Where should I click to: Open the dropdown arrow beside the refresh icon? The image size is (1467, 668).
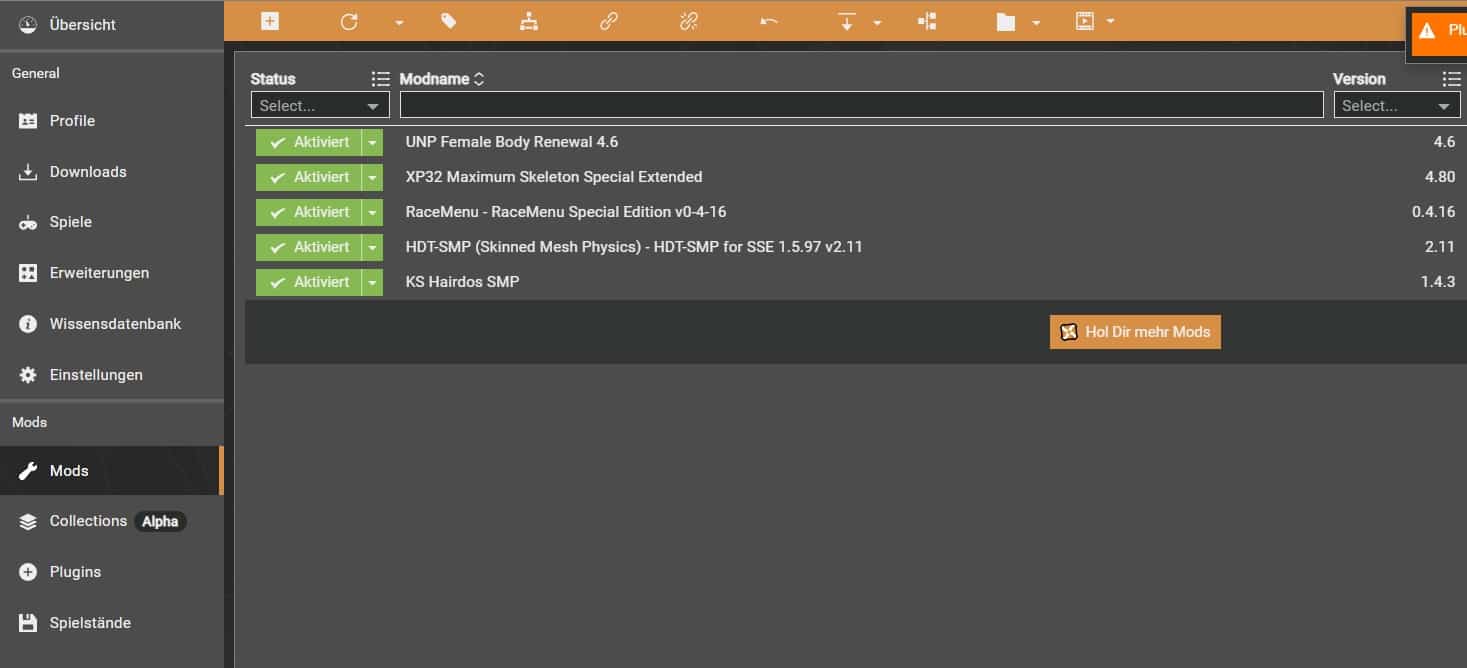click(x=399, y=22)
